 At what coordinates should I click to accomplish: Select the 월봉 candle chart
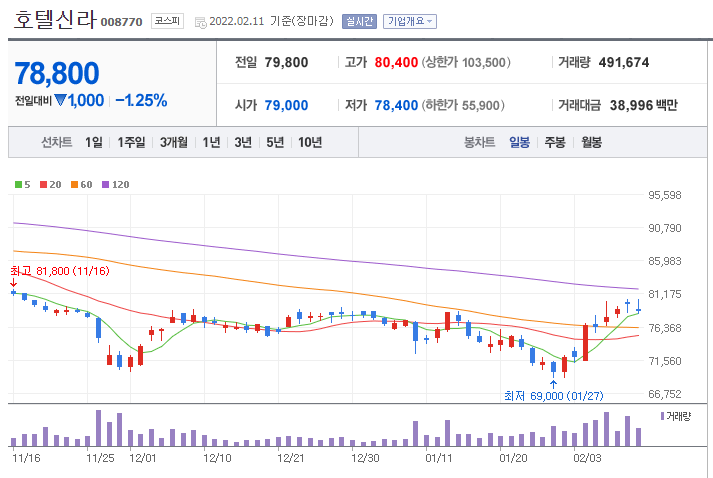[592, 142]
